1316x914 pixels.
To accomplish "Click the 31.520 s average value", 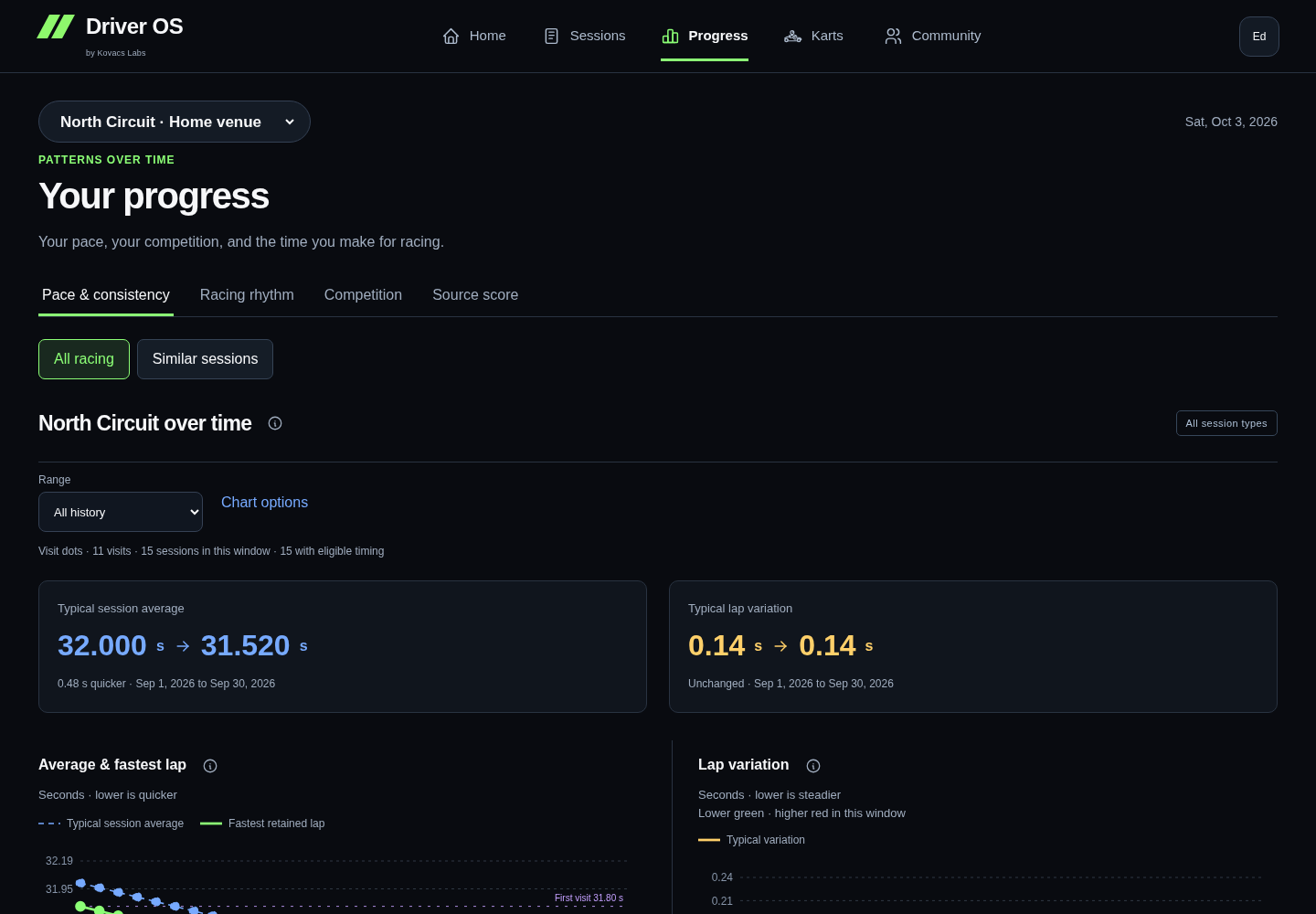I will point(254,645).
